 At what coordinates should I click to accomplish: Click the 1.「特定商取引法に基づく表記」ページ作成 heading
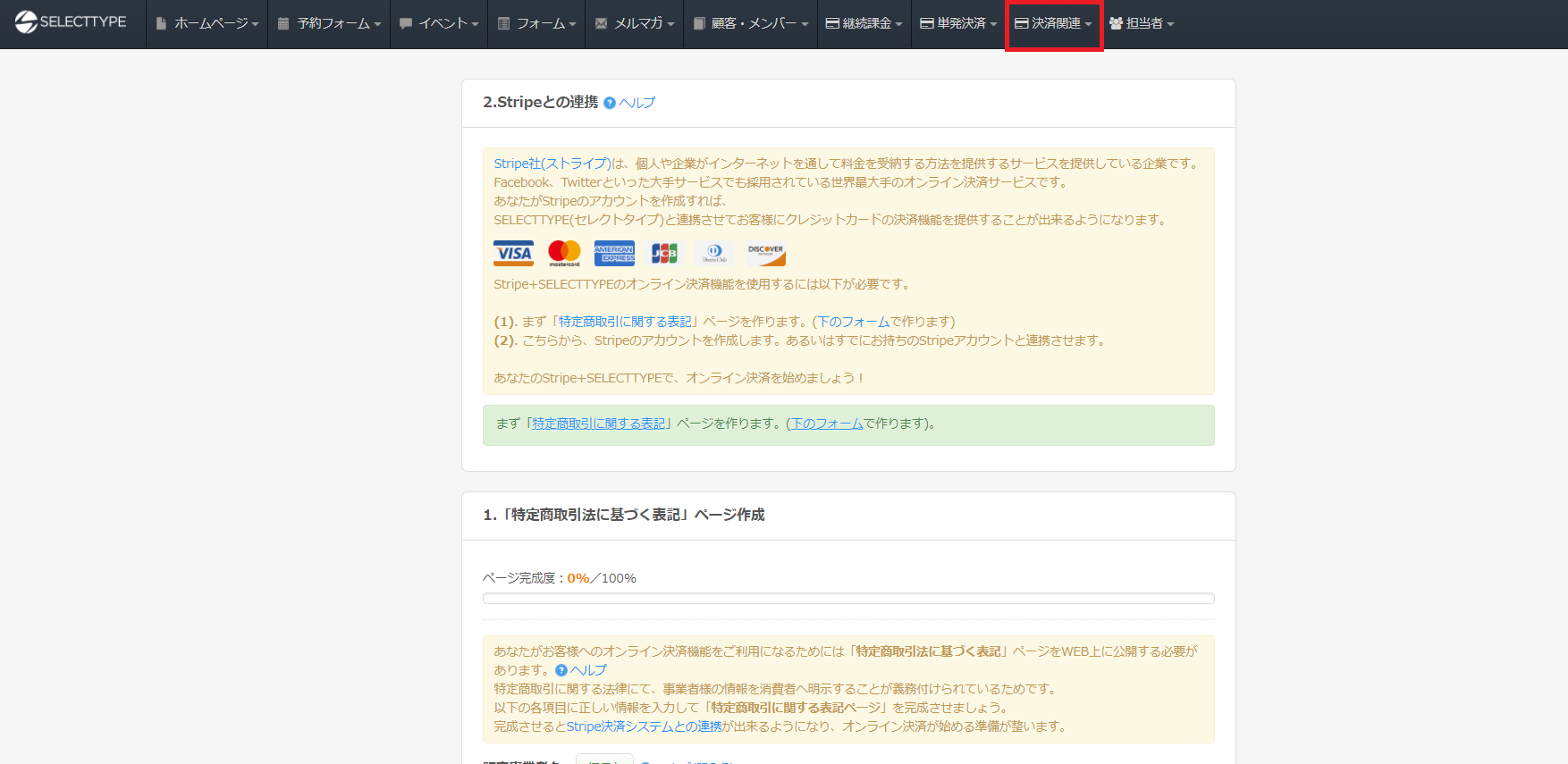624,515
